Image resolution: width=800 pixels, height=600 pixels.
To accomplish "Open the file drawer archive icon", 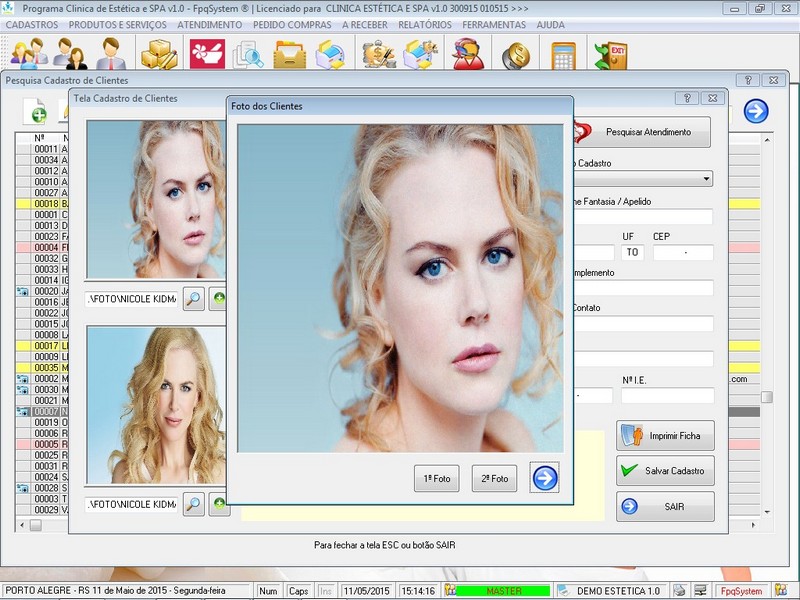I will click(x=289, y=54).
